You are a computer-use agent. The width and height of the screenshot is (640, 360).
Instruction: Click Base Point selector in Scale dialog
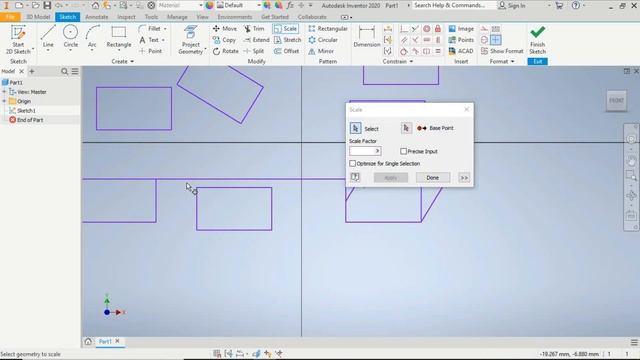(406, 128)
